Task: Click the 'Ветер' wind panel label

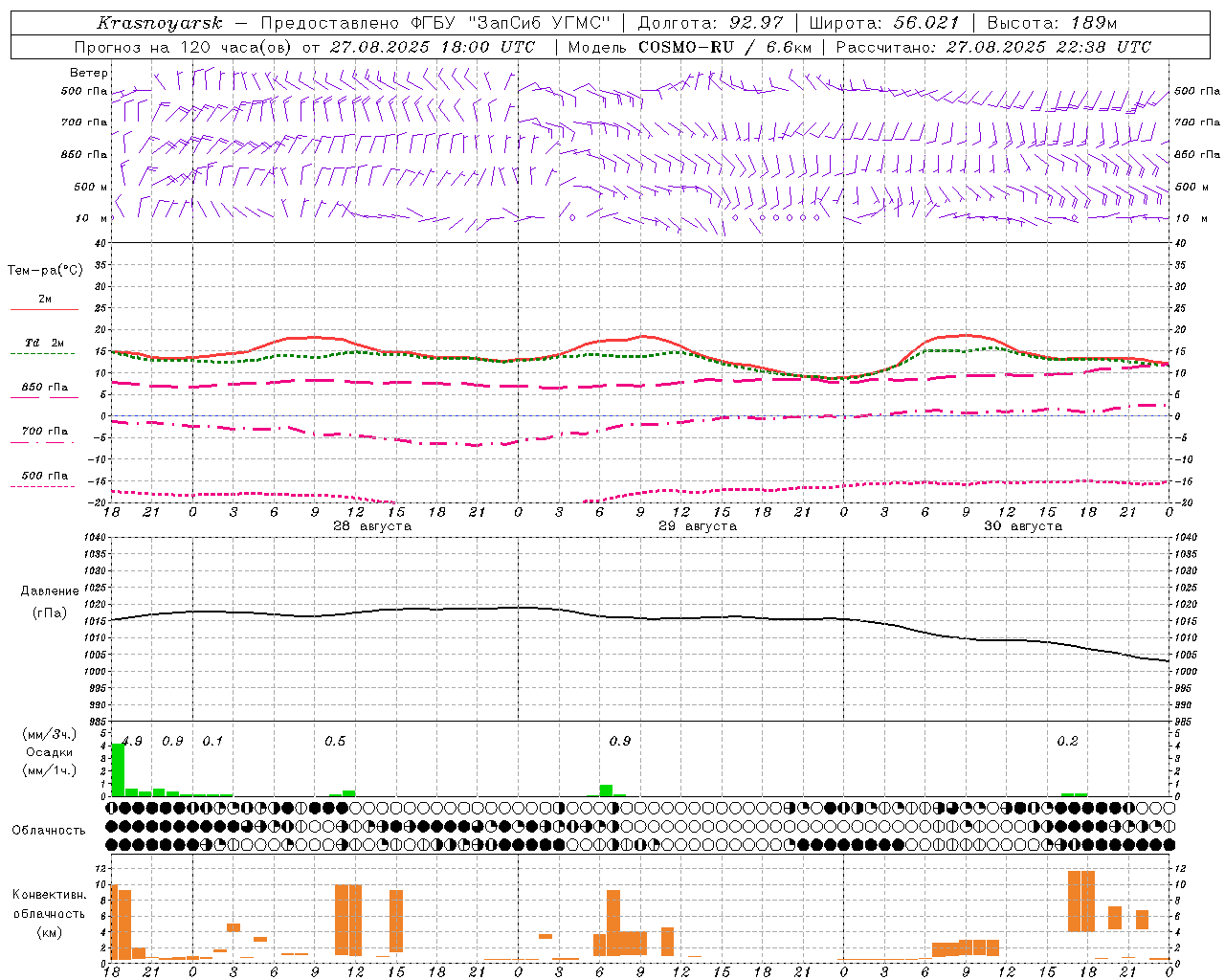Action: [89, 73]
